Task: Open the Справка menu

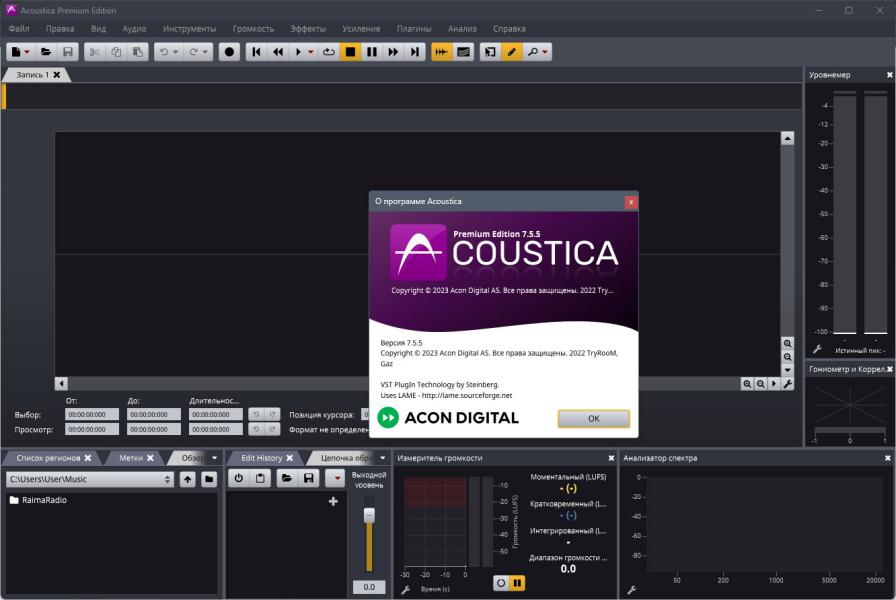Action: tap(509, 29)
